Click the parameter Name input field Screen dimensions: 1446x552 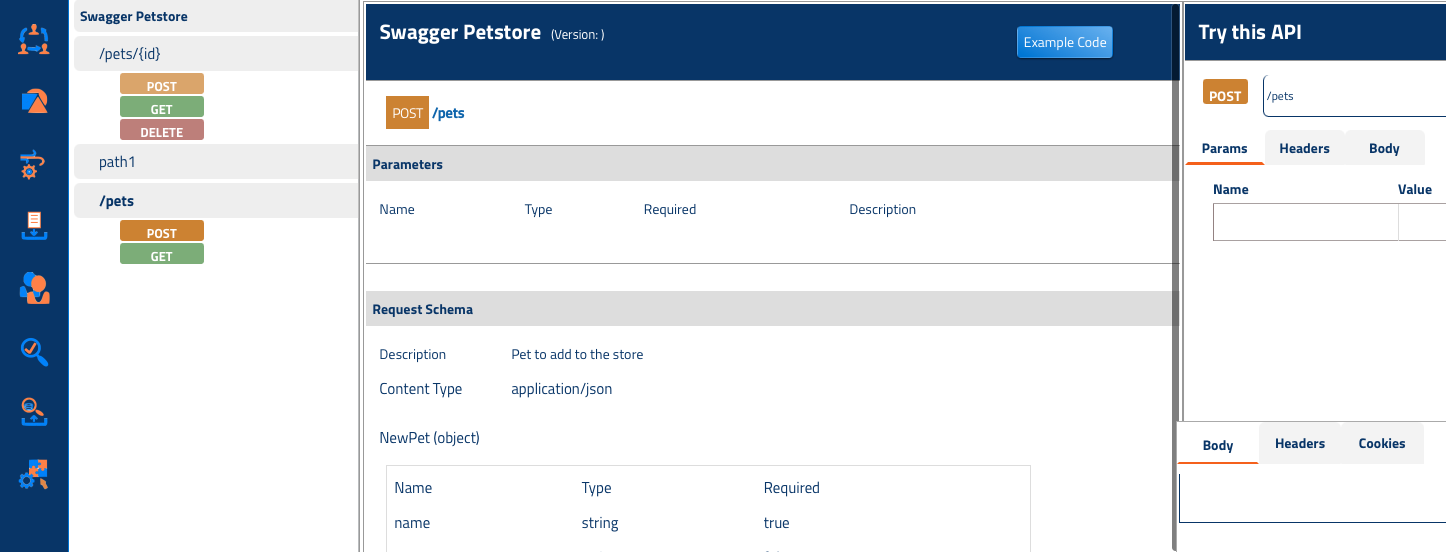(x=1305, y=222)
